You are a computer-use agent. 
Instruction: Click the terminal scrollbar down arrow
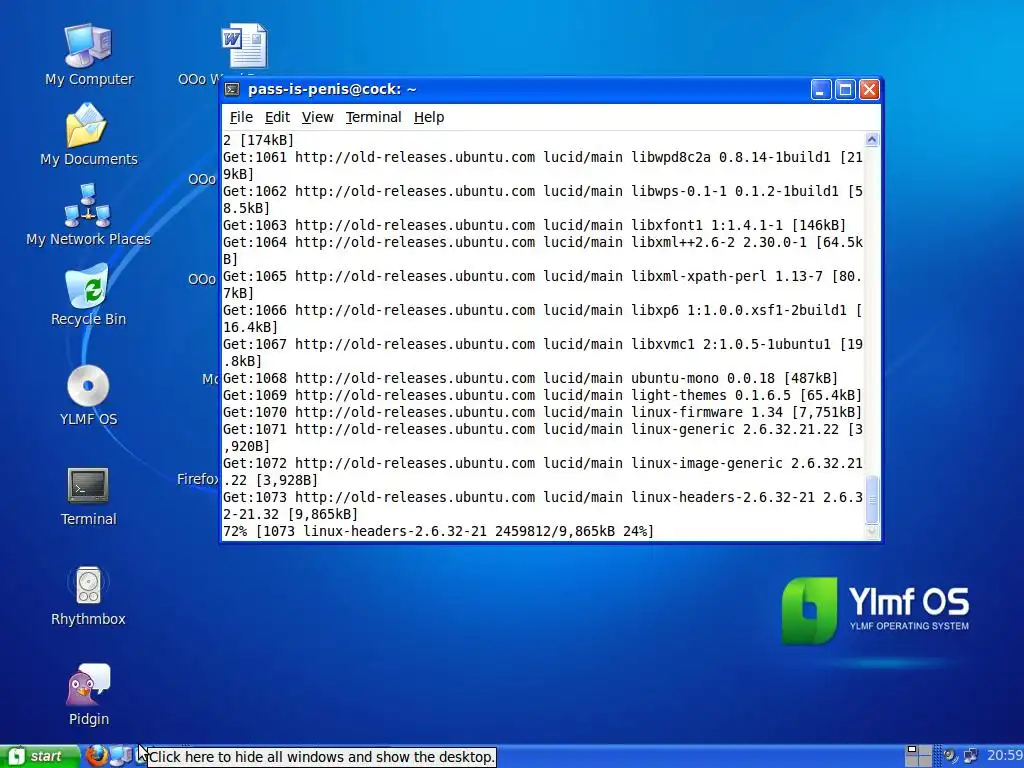[x=872, y=532]
